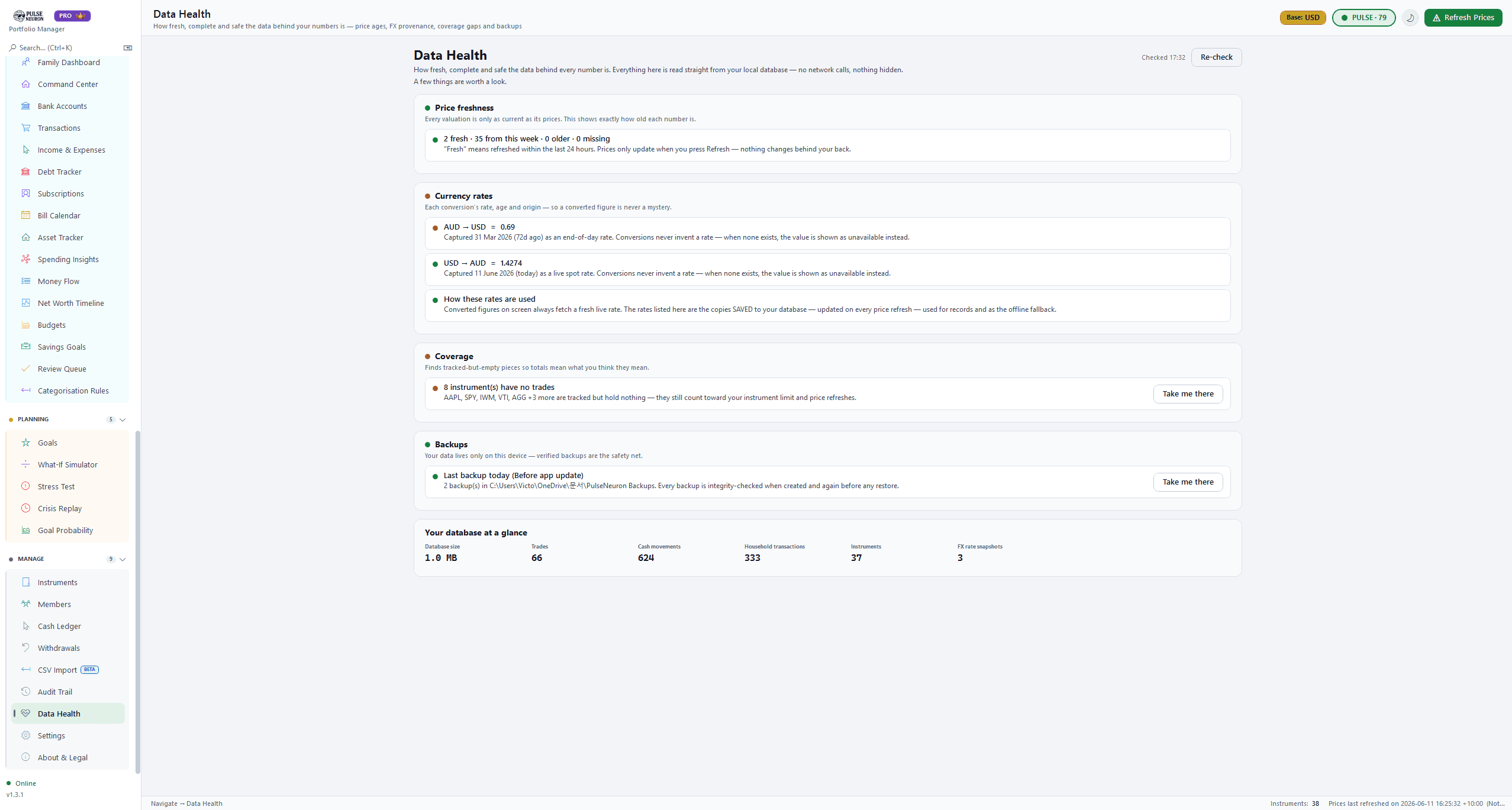
Task: Click the Refresh Prices button
Action: pos(1463,18)
